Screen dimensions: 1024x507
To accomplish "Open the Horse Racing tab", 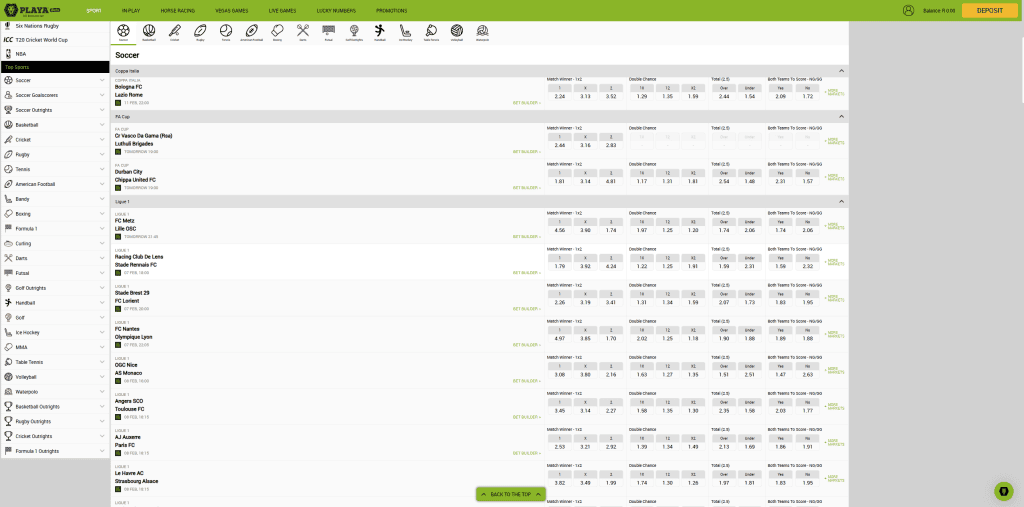I will point(178,10).
